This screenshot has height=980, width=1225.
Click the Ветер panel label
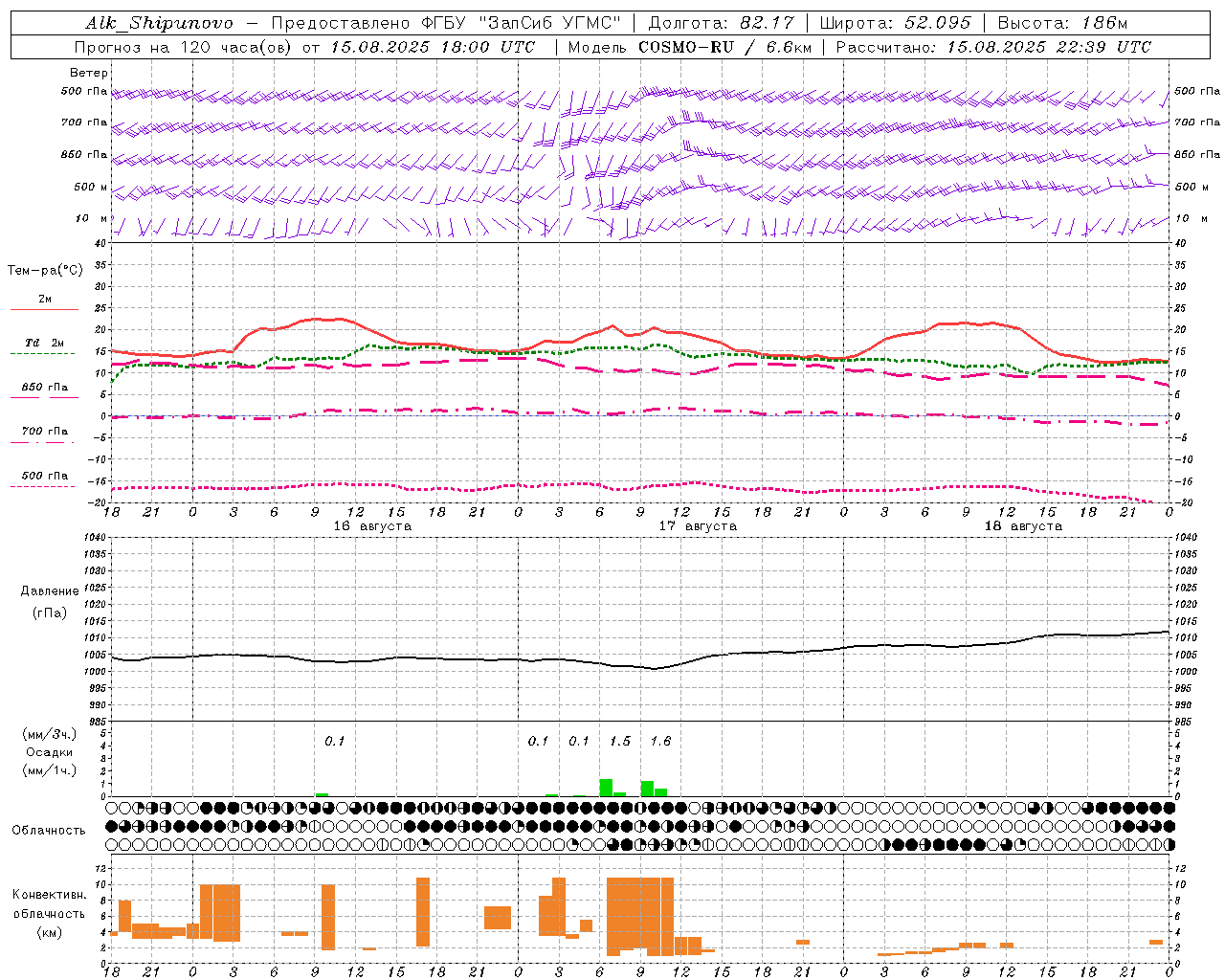point(89,73)
